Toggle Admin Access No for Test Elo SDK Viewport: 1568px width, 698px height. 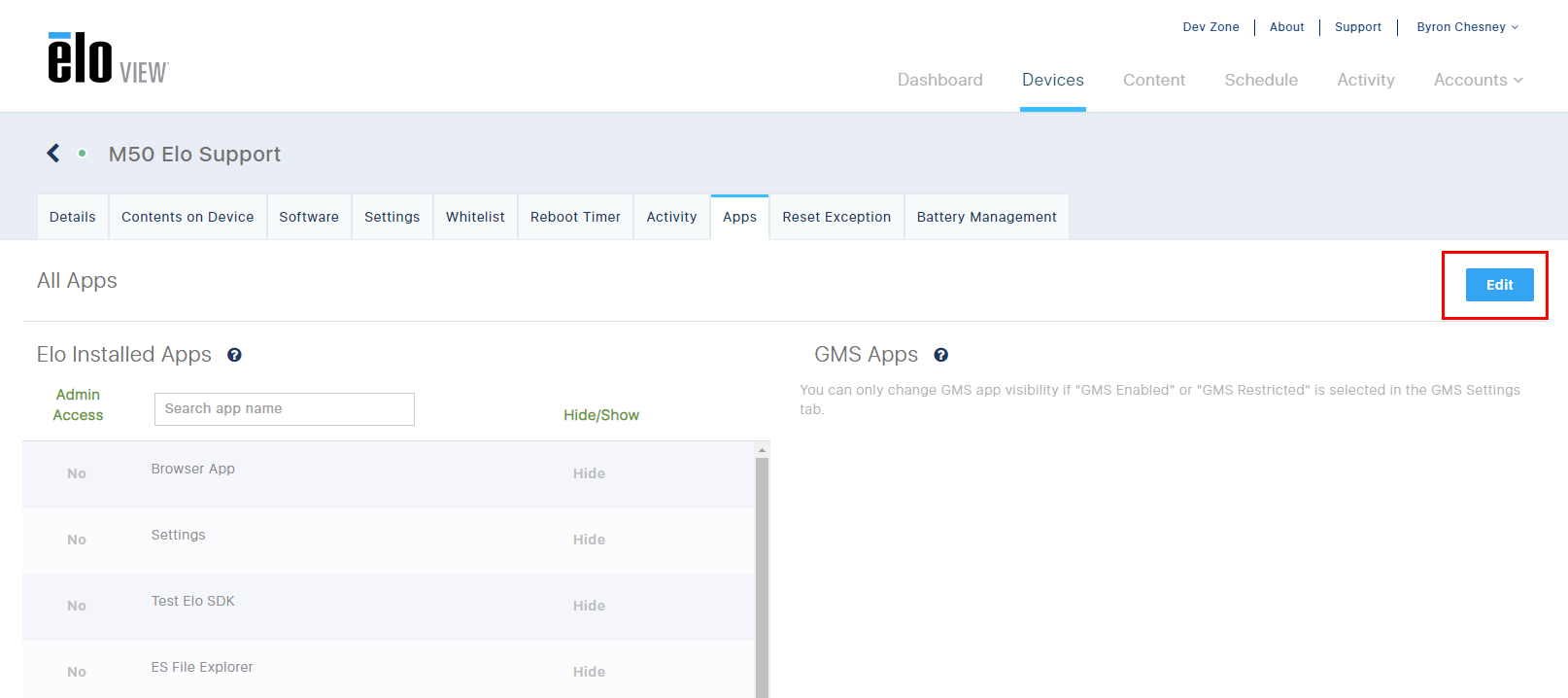pos(77,606)
